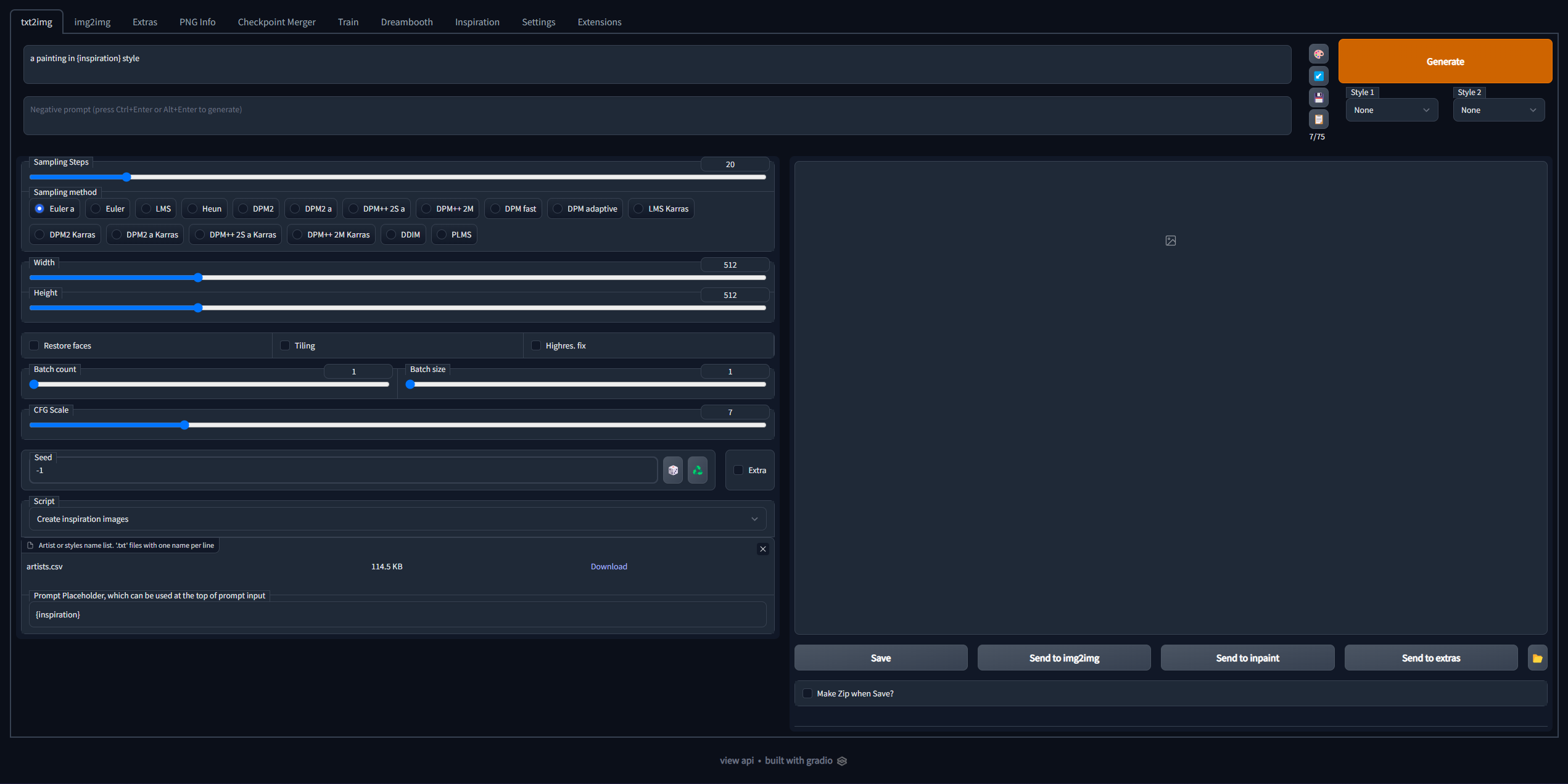
Task: Click the dice random seed icon
Action: (x=673, y=470)
